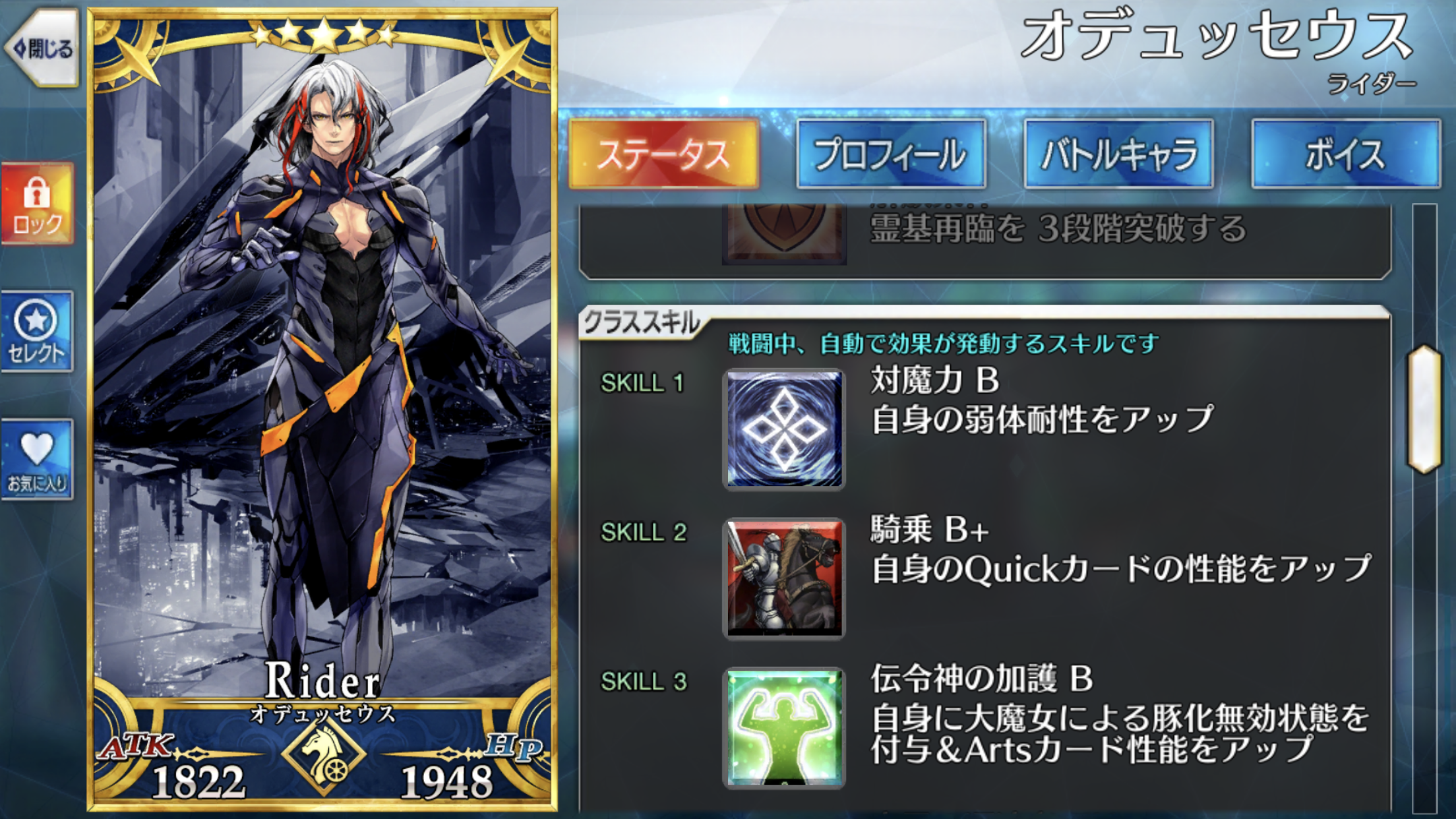The height and width of the screenshot is (819, 1456).
Task: Tap the five-star rarity on card
Action: click(323, 35)
